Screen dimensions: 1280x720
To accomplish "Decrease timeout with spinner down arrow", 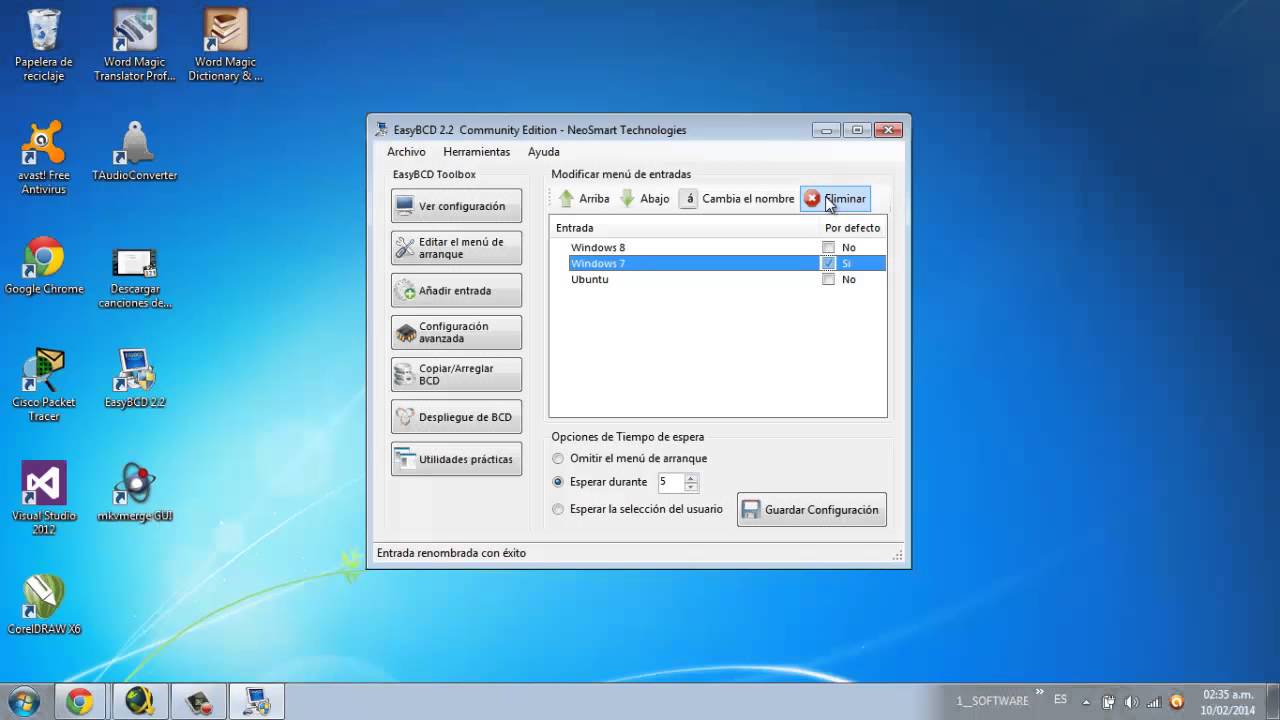I will pos(690,486).
